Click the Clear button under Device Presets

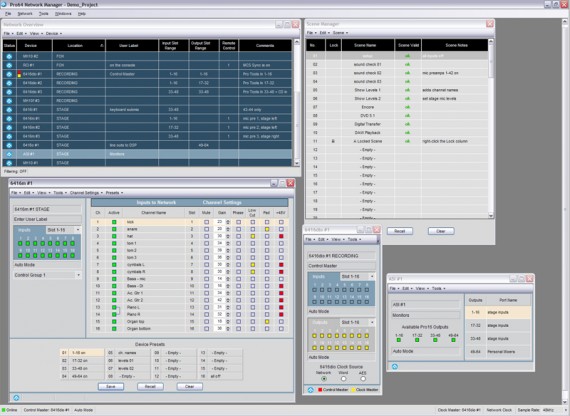(189, 387)
